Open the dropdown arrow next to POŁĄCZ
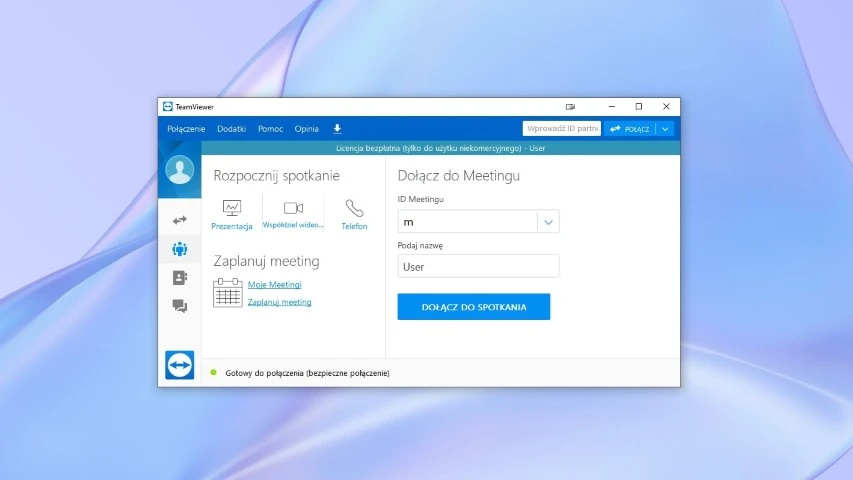The height and width of the screenshot is (480, 853). [666, 129]
